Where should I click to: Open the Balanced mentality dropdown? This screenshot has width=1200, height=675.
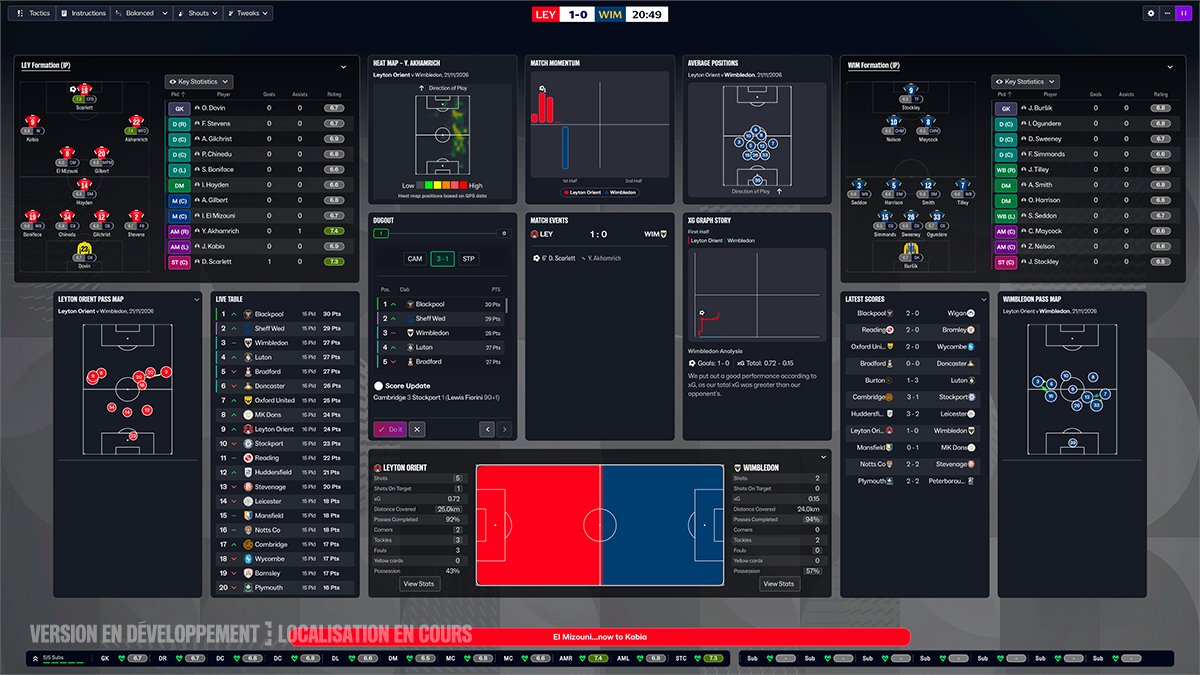point(141,14)
